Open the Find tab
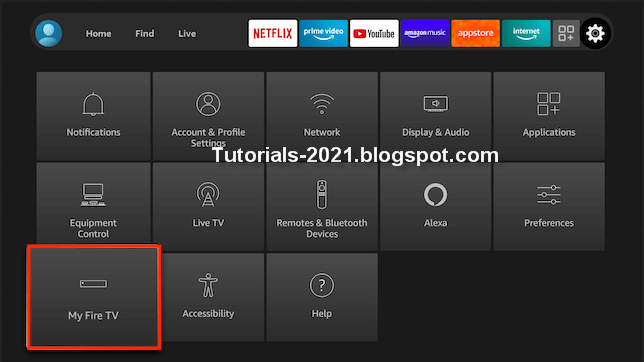Image resolution: width=644 pixels, height=362 pixels. point(145,34)
